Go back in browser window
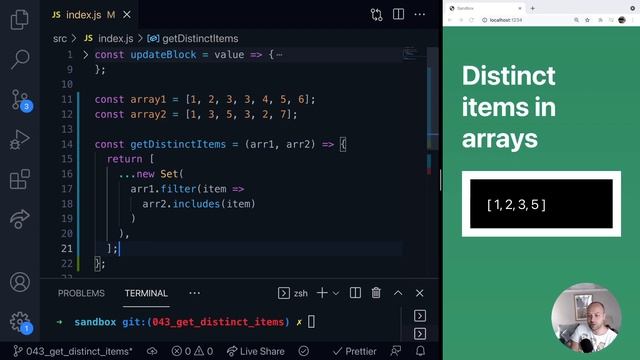 click(450, 20)
